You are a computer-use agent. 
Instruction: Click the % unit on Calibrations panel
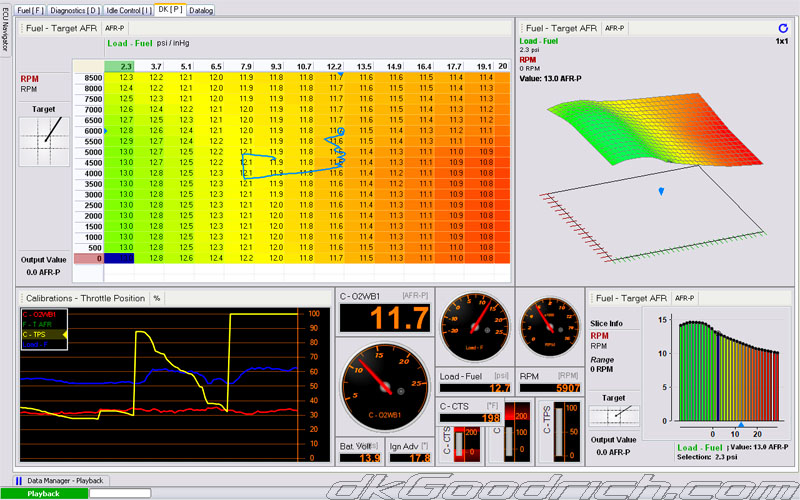pyautogui.click(x=157, y=298)
